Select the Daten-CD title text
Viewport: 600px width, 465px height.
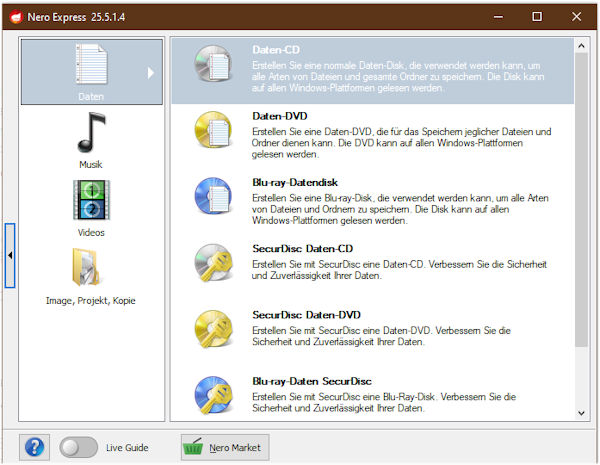276,50
